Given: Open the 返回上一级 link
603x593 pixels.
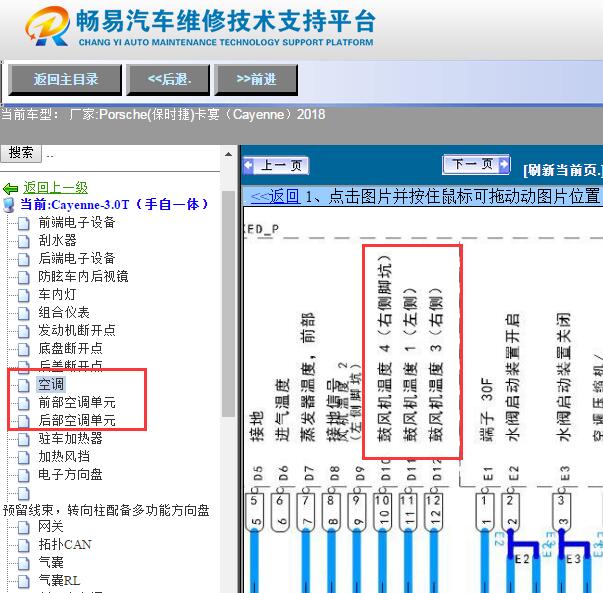Looking at the screenshot, I should pos(55,188).
